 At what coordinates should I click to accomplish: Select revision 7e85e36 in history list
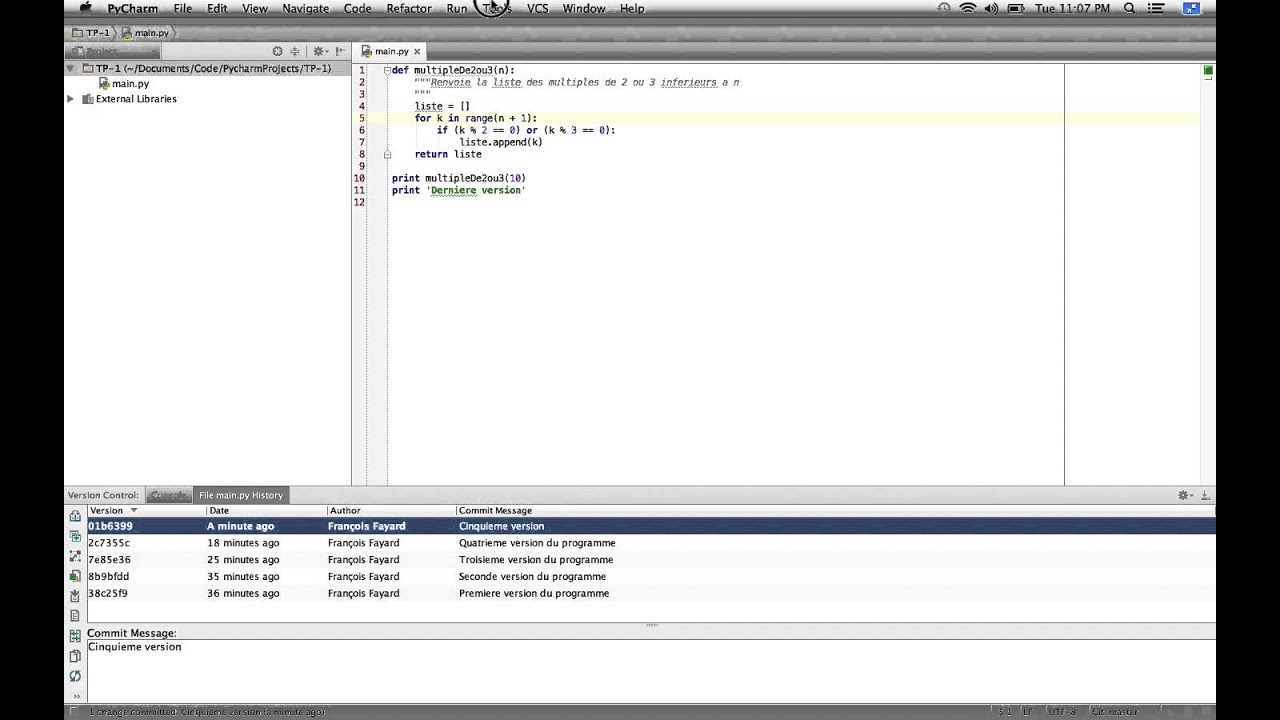pyautogui.click(x=651, y=560)
